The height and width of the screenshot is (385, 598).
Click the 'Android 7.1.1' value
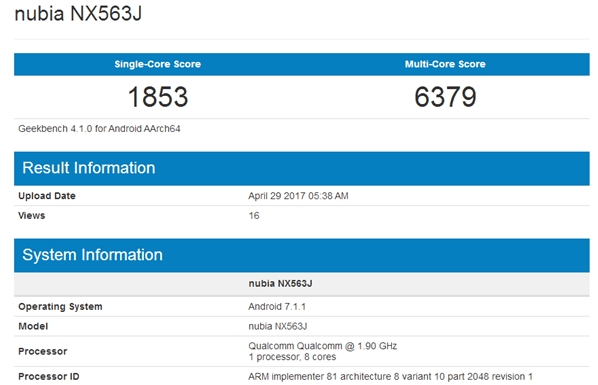[x=277, y=306]
